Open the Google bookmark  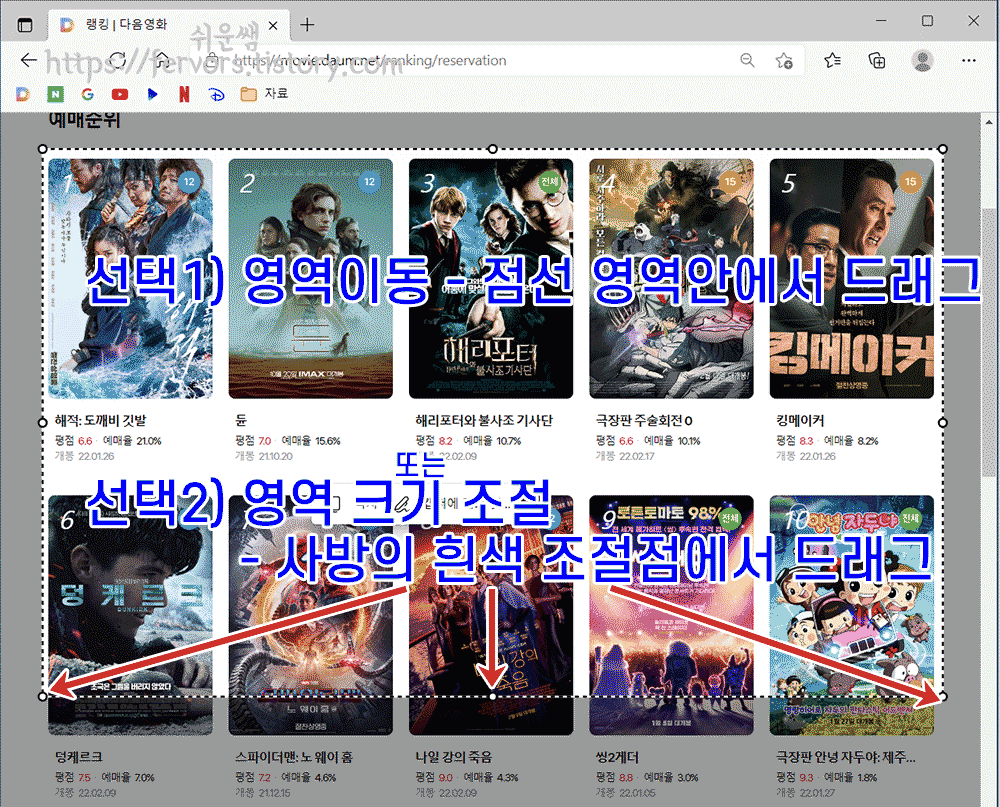coord(88,94)
